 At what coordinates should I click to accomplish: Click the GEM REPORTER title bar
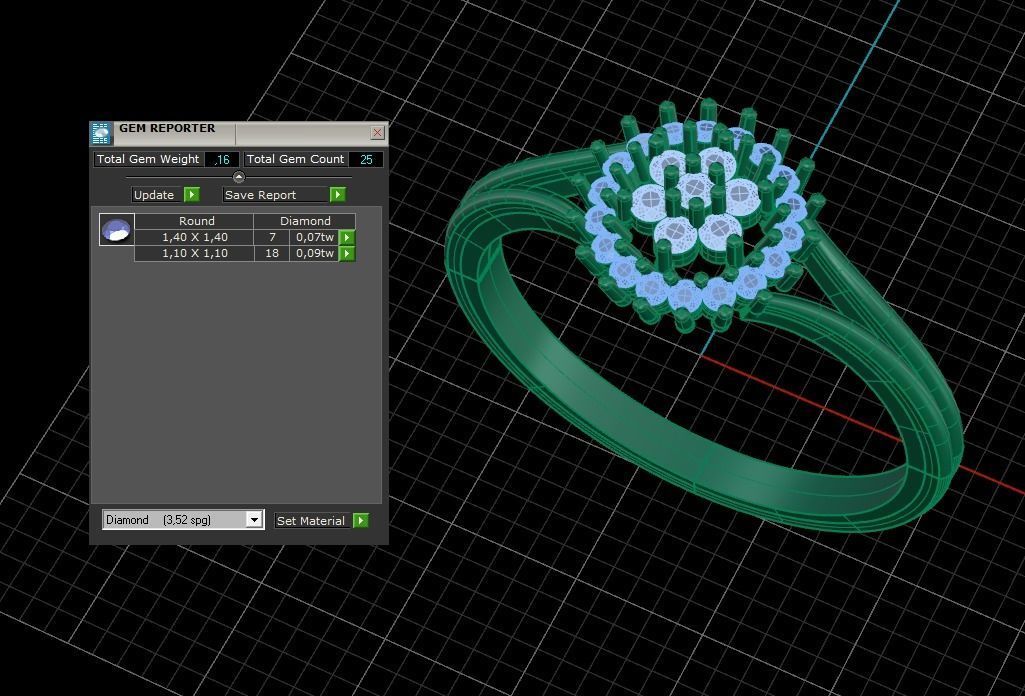239,133
